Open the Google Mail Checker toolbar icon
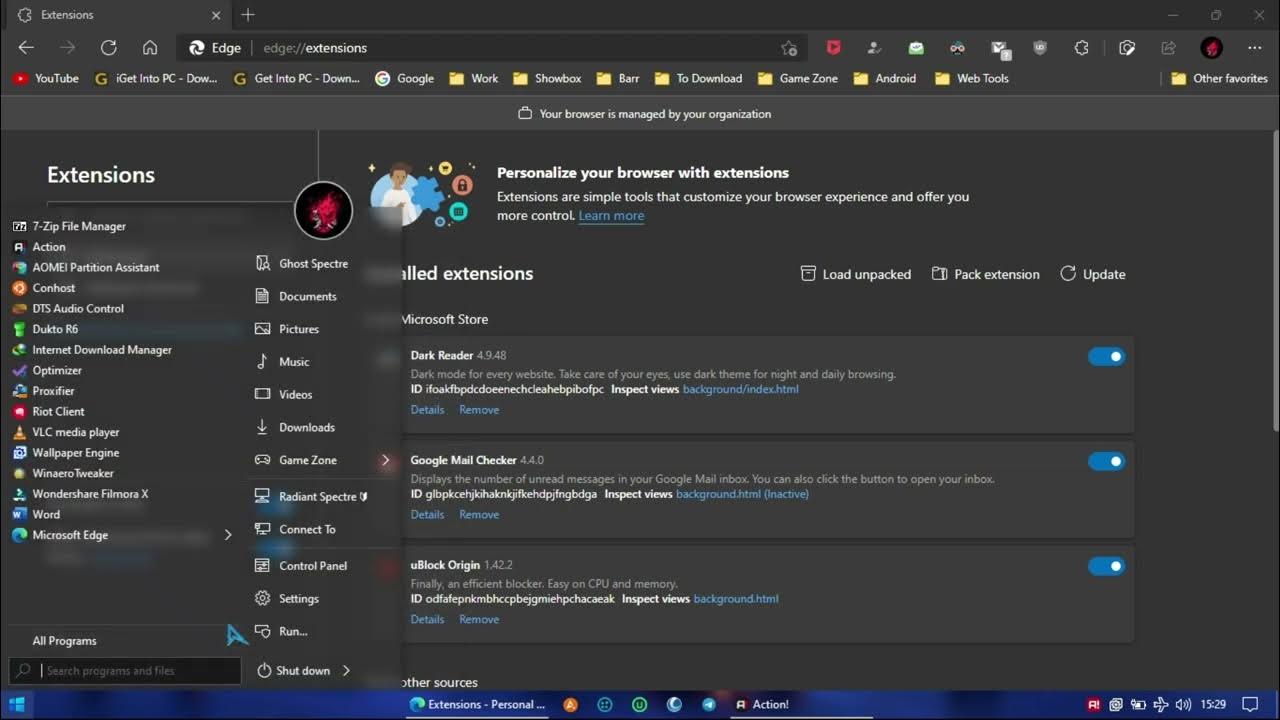The height and width of the screenshot is (720, 1280). (1000, 48)
